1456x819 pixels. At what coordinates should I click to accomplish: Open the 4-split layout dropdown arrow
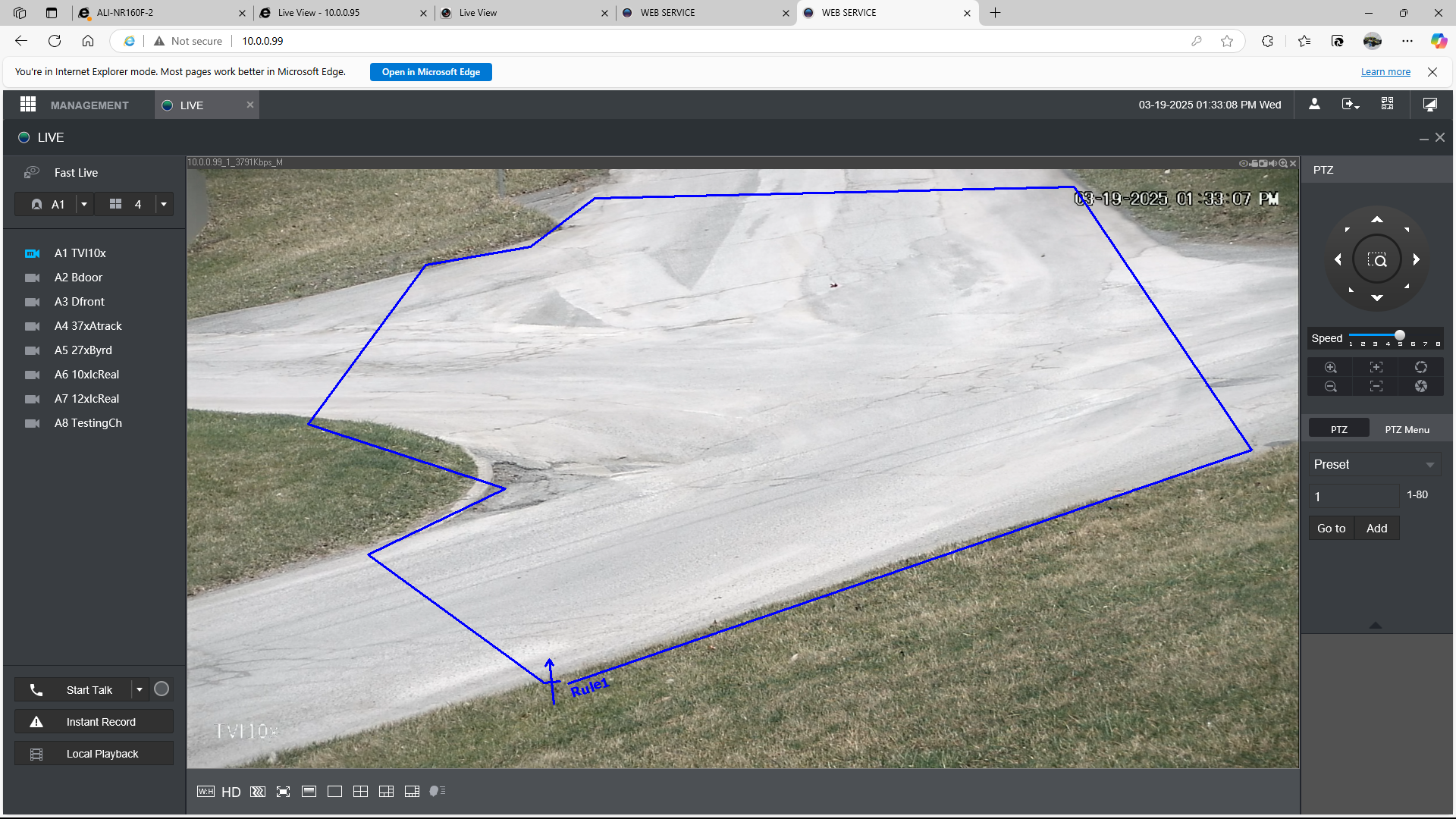click(x=164, y=204)
